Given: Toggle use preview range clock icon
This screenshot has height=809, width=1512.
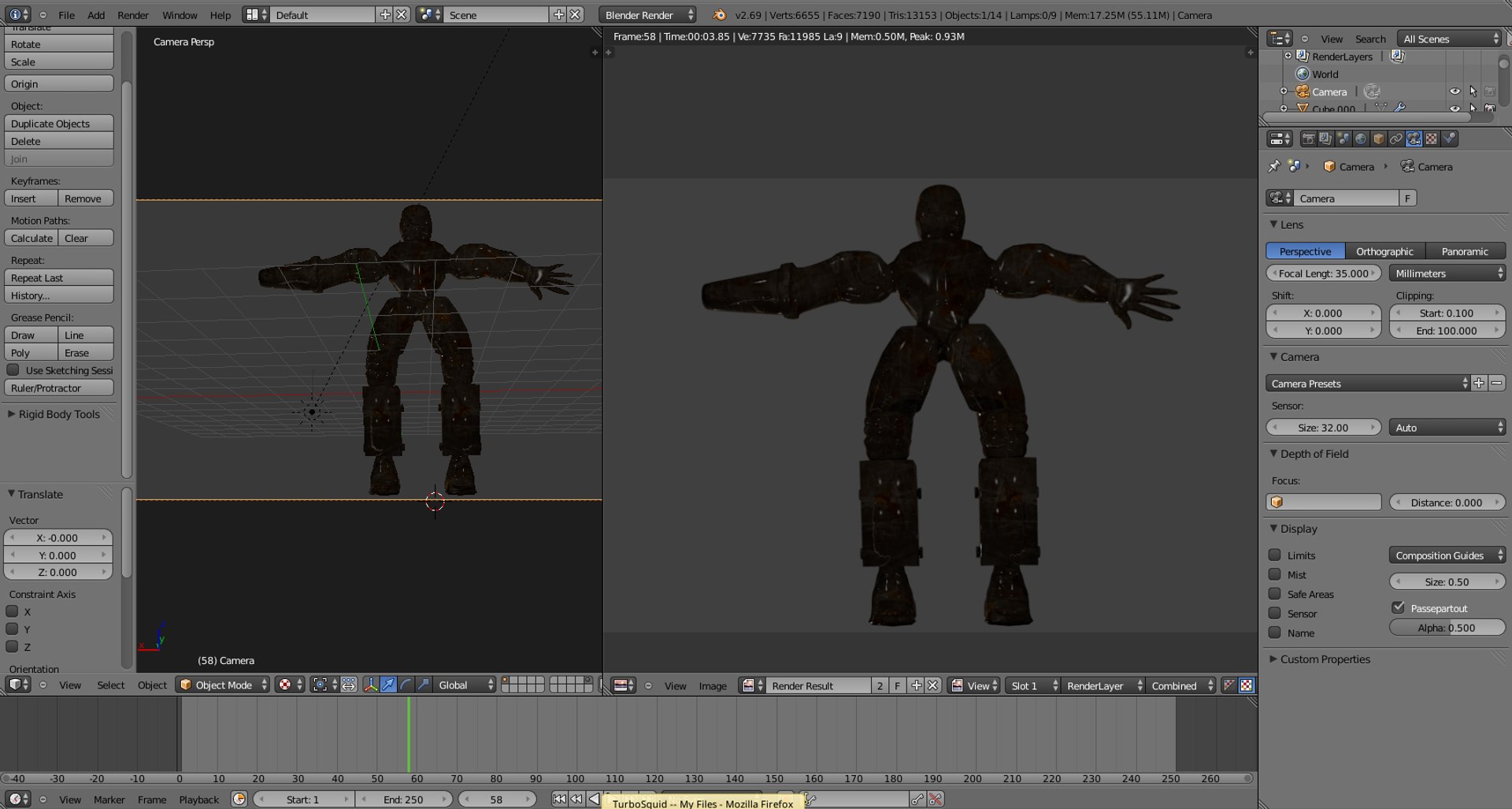Looking at the screenshot, I should 239,799.
